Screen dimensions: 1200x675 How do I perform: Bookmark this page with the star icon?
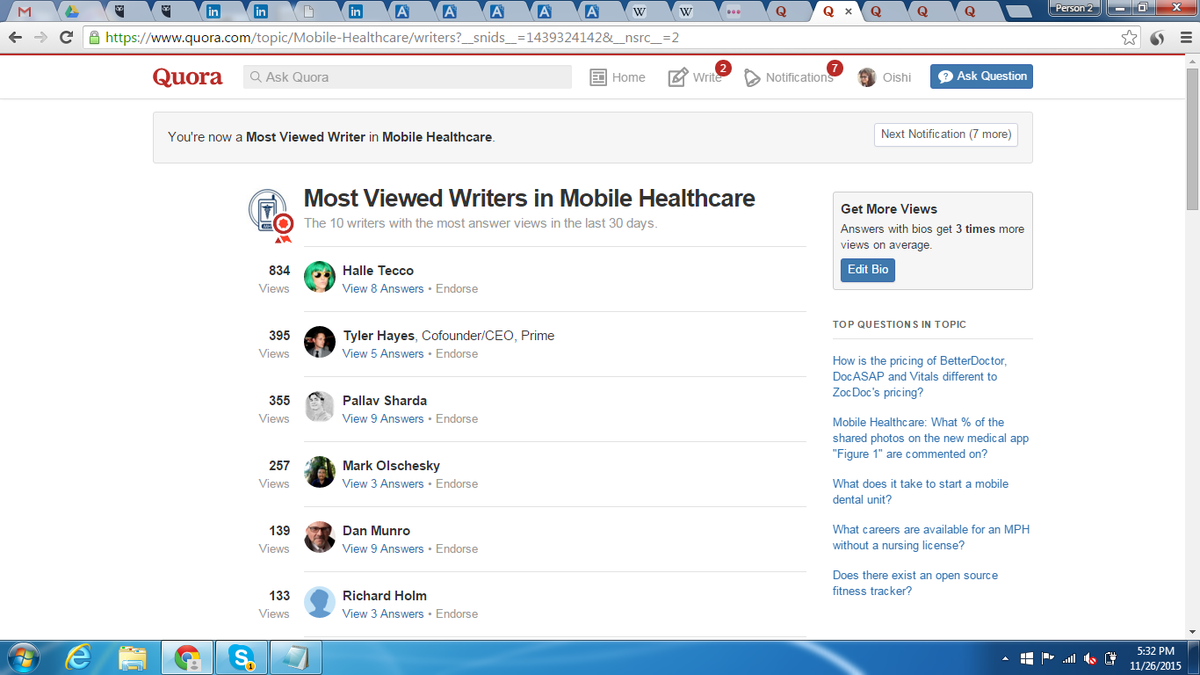coord(1129,37)
